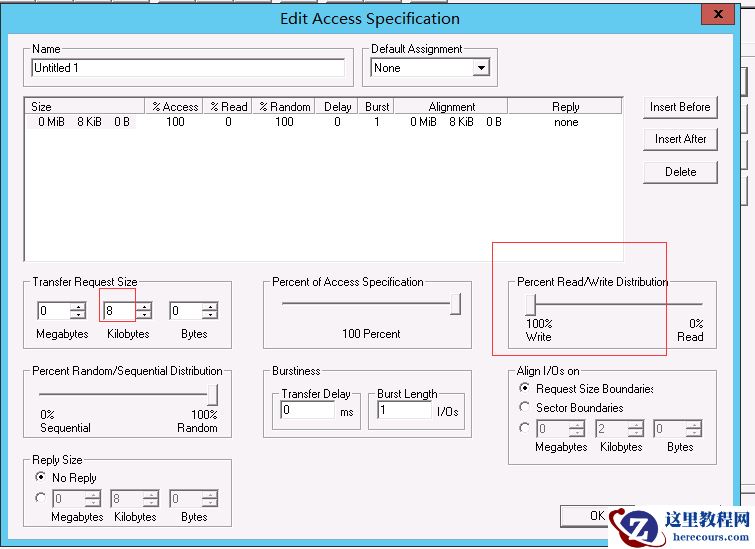Close the Edit Access Specification dialog

717,14
